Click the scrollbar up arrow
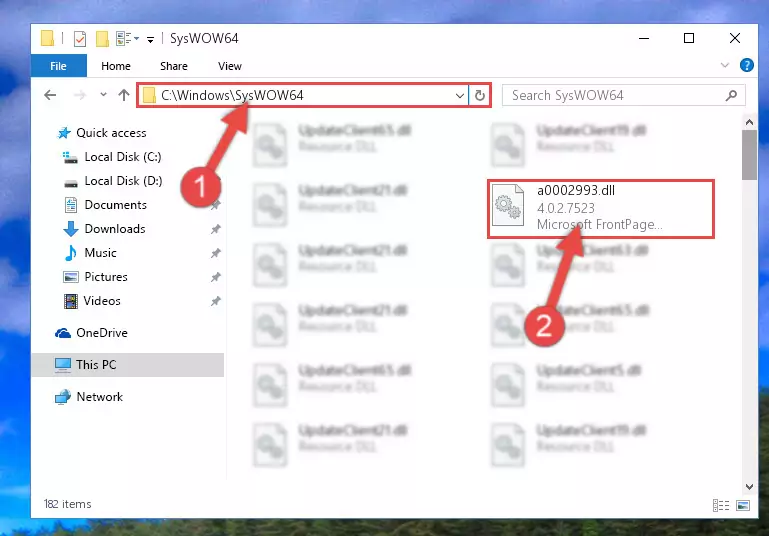Screen dimensions: 769x536 749,122
